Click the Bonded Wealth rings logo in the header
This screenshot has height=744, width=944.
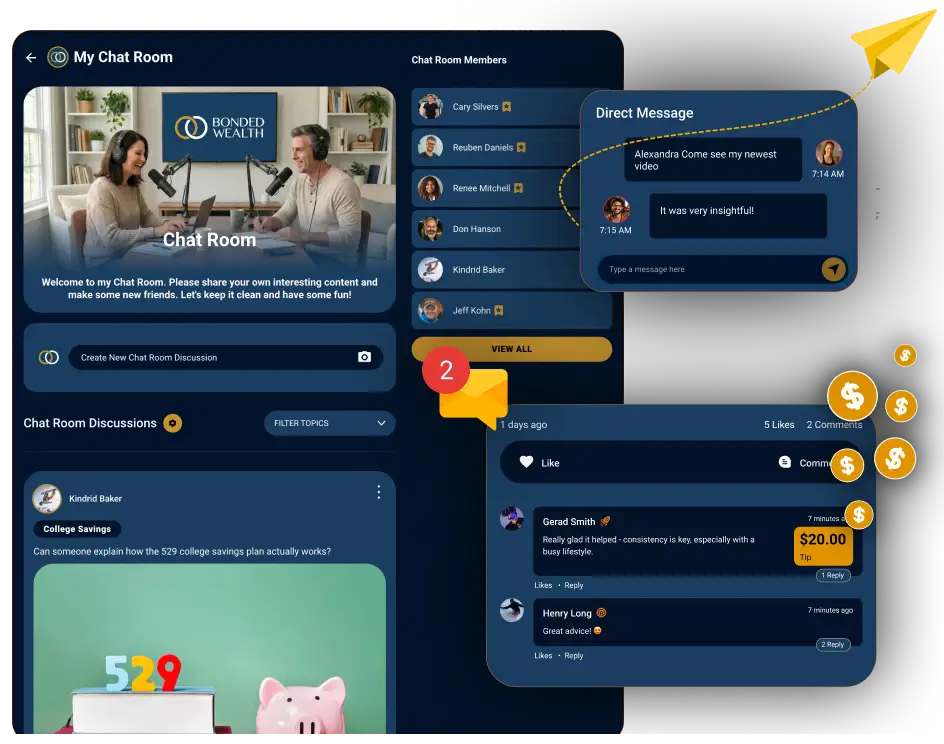click(58, 57)
